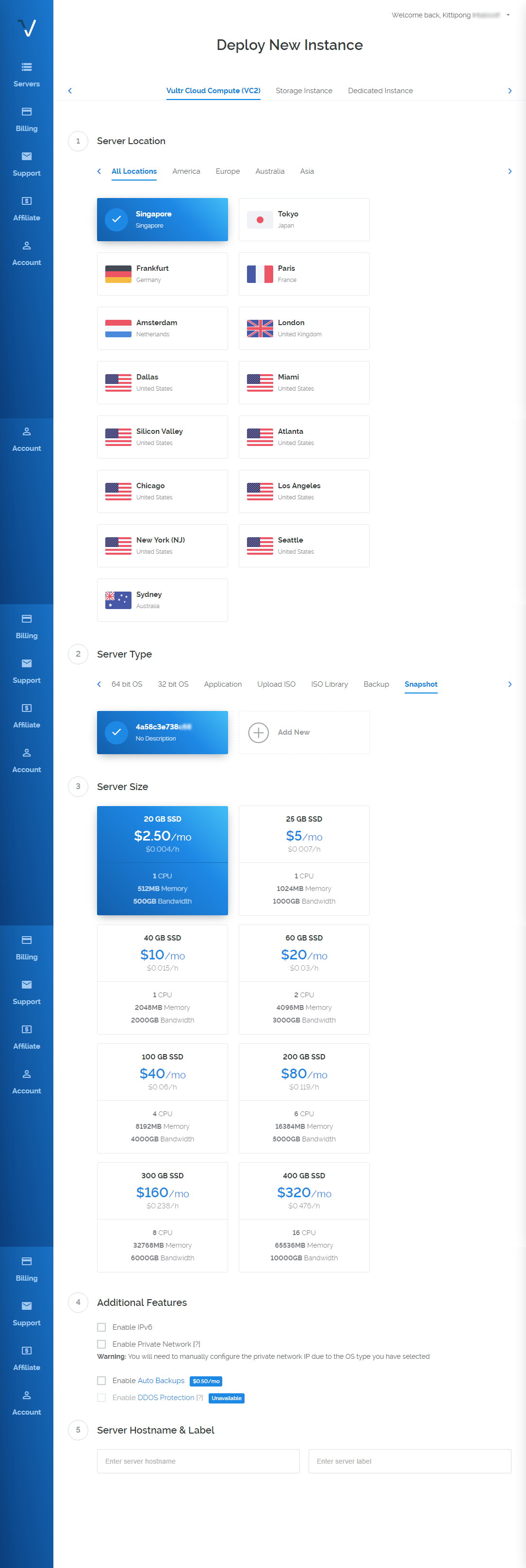Open the user account dropdown arrow

[508, 15]
